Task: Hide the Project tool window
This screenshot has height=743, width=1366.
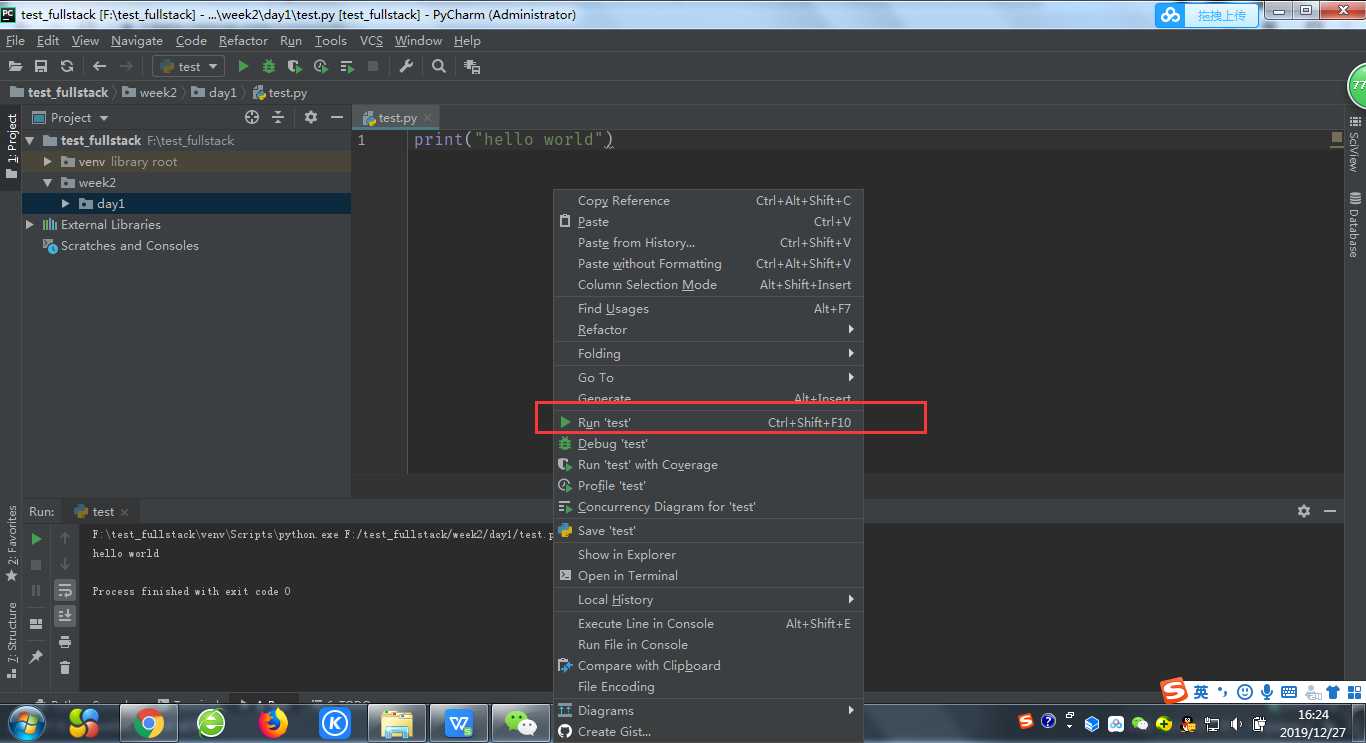Action: pos(337,117)
